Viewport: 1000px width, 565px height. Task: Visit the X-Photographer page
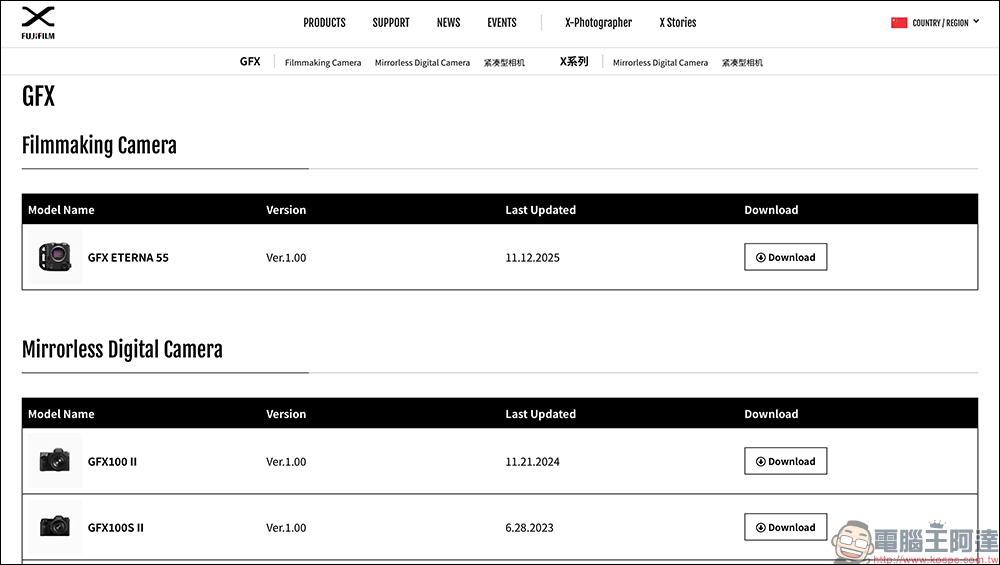coord(598,22)
